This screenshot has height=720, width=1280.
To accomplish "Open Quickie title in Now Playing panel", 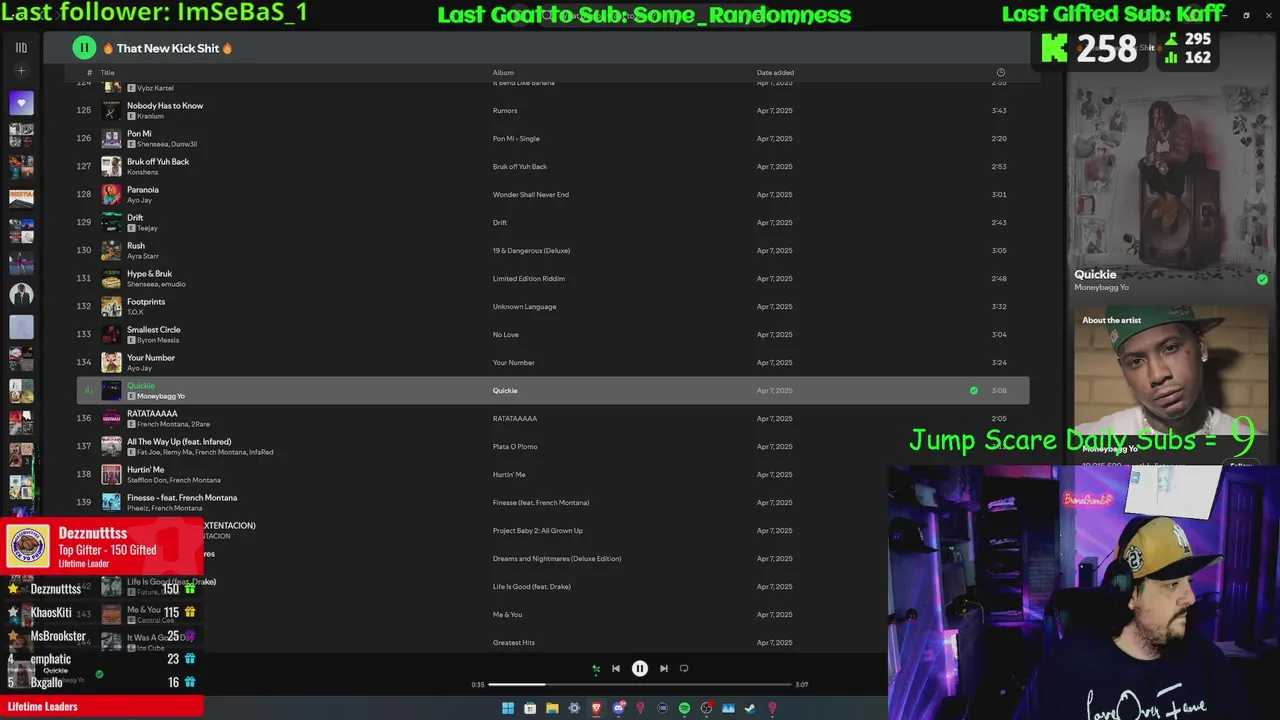I will 1095,274.
